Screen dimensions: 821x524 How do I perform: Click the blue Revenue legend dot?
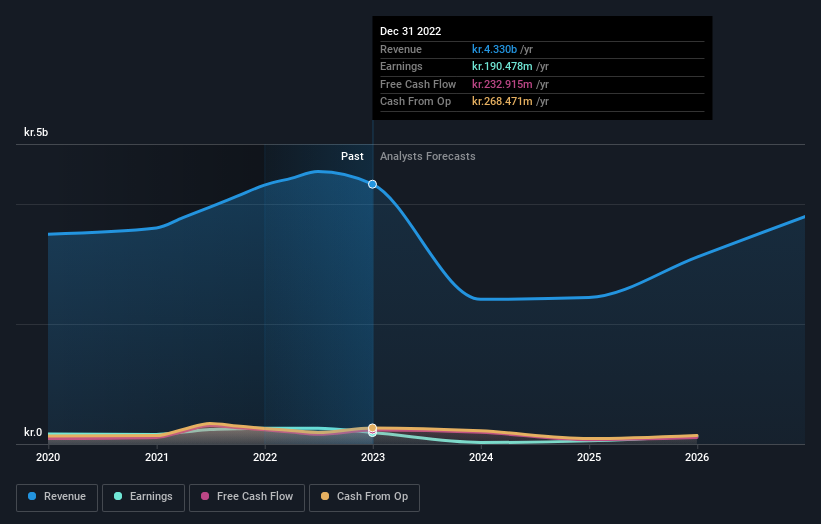coord(32,496)
